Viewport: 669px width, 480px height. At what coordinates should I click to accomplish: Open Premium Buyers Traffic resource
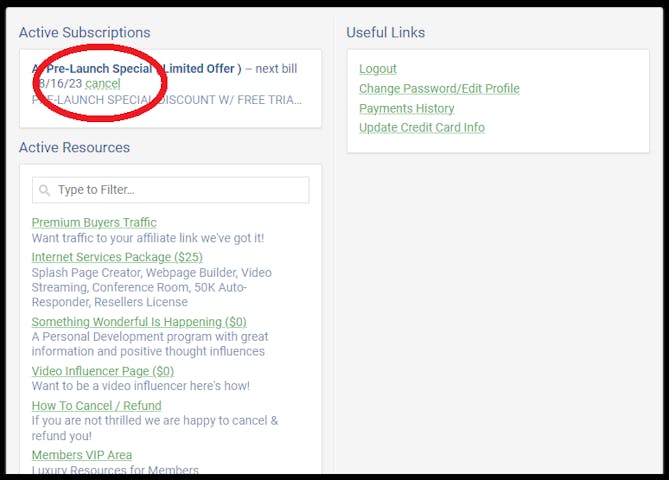tap(94, 222)
